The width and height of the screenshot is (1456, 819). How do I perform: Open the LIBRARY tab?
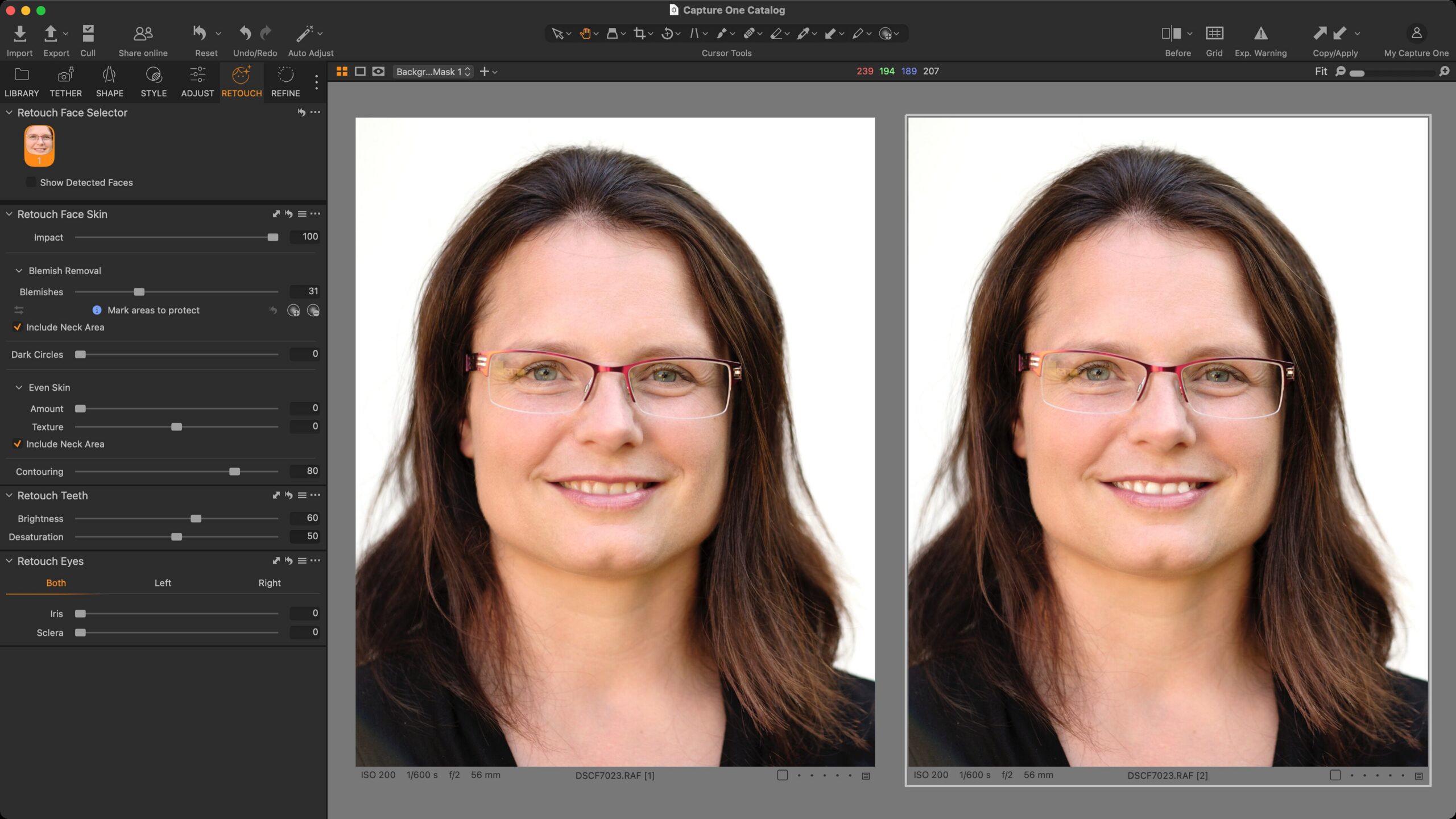pyautogui.click(x=22, y=82)
